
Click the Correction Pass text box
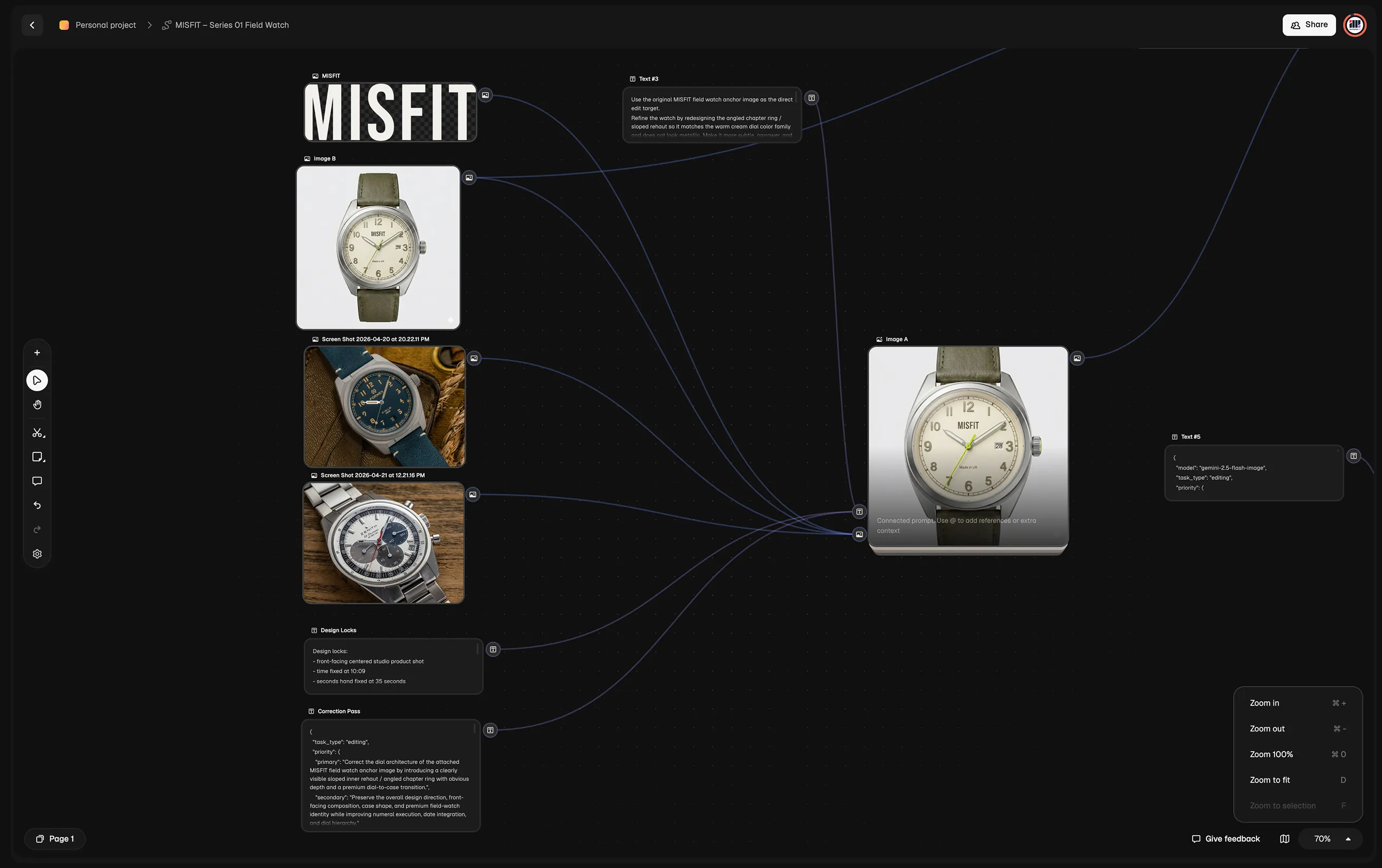[x=391, y=776]
